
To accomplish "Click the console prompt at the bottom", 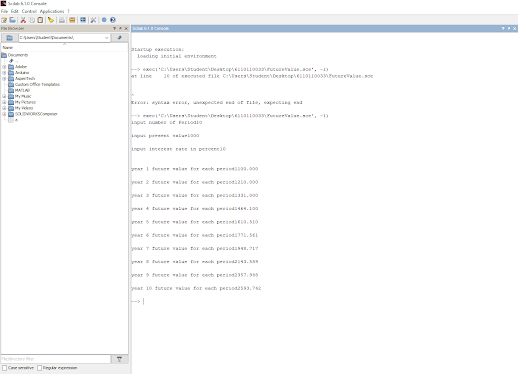I will click(x=137, y=301).
